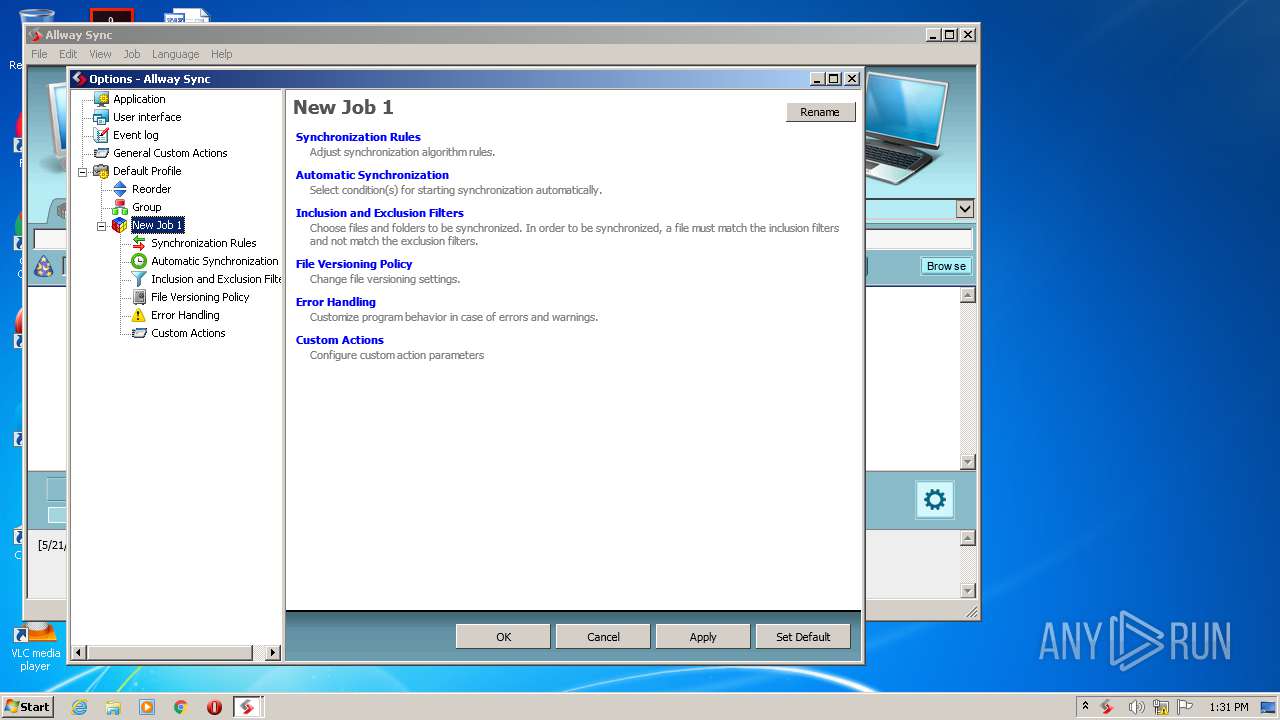Click the Set Default button

coord(803,637)
